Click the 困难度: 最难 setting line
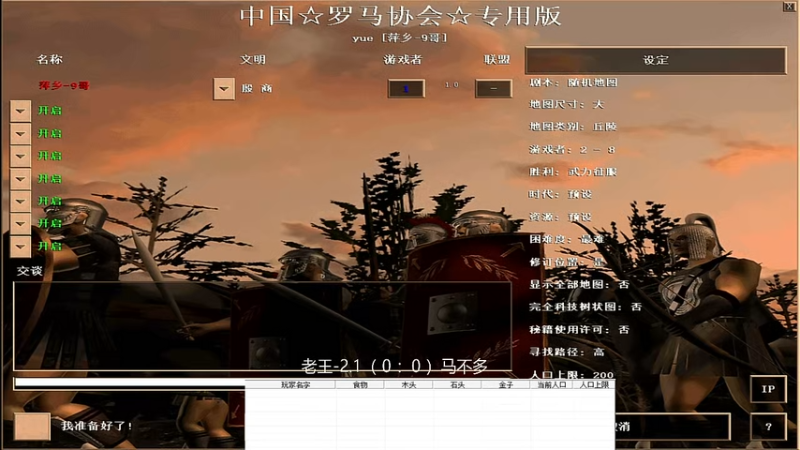Screen dimensions: 800x450 point(567,239)
